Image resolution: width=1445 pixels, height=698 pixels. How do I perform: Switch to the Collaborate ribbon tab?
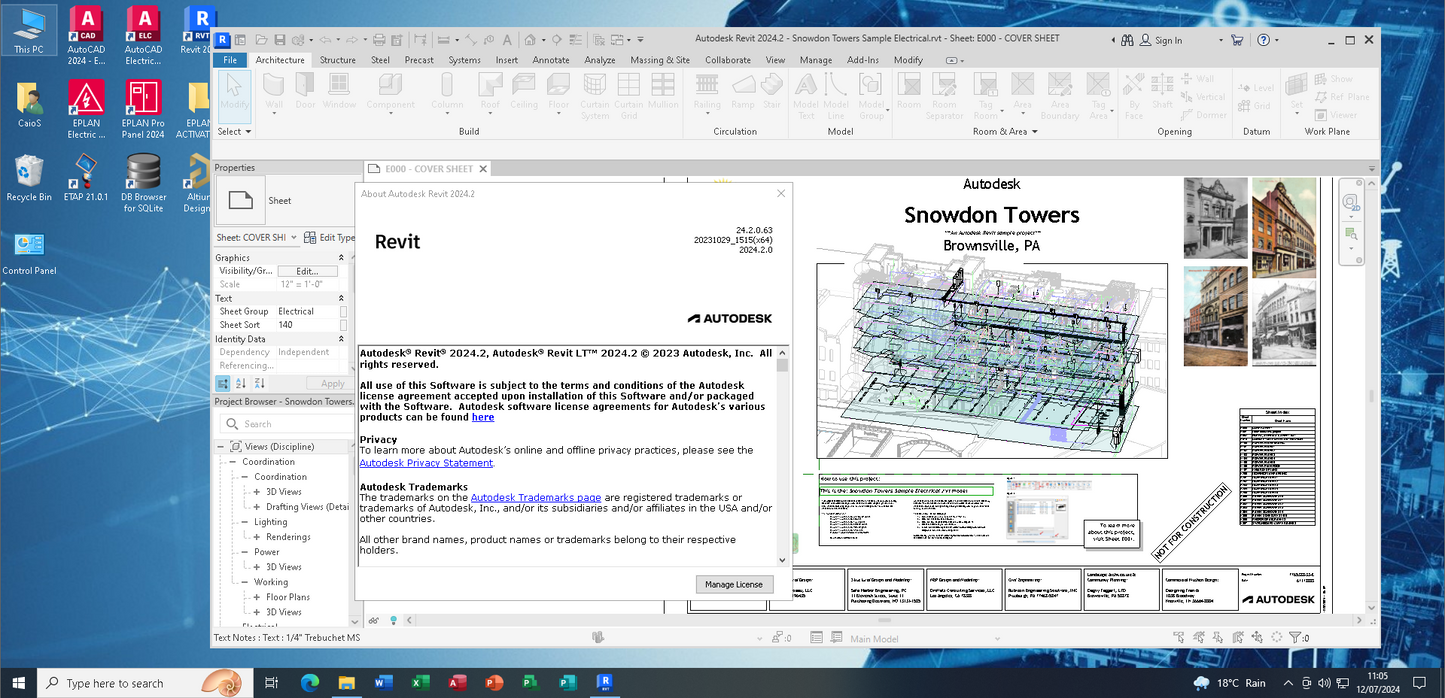tap(728, 60)
